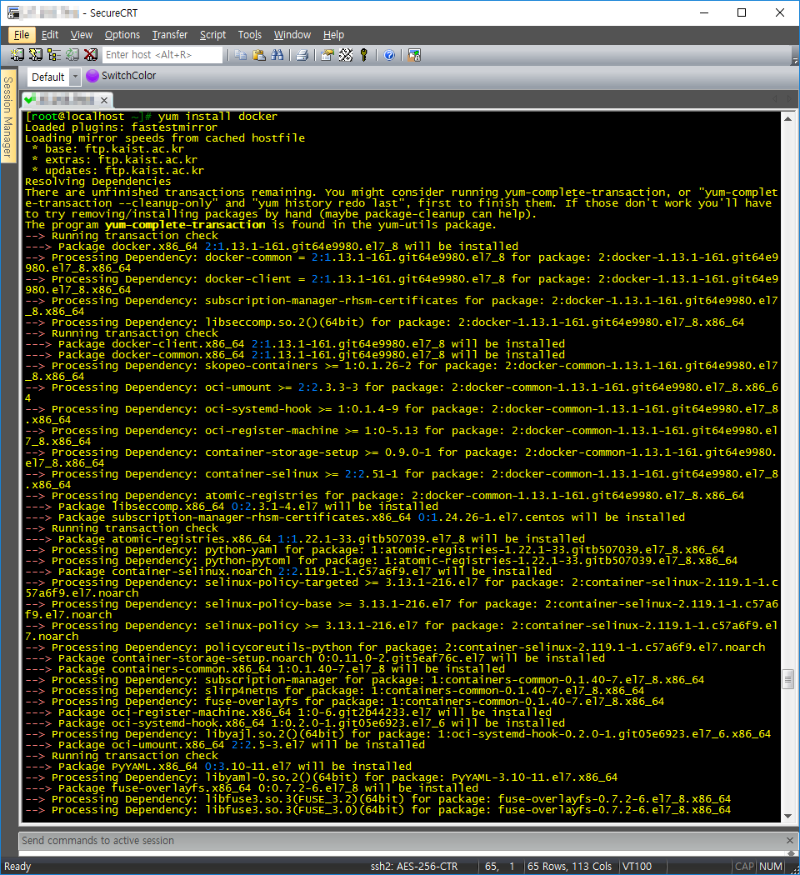Click the Connect icon in toolbar
Screen dimensions: 800x875
(19, 55)
